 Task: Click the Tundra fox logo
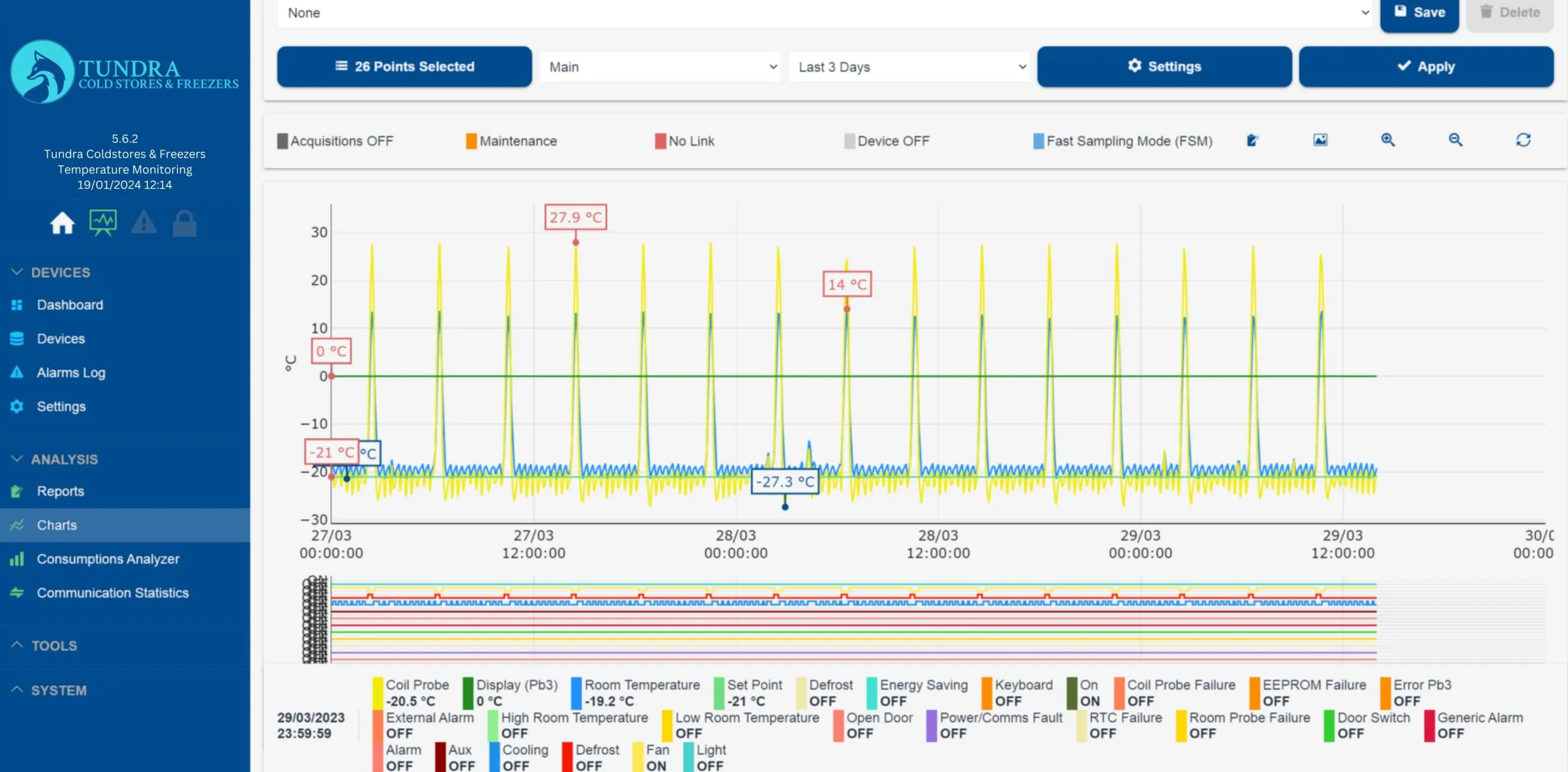42,72
